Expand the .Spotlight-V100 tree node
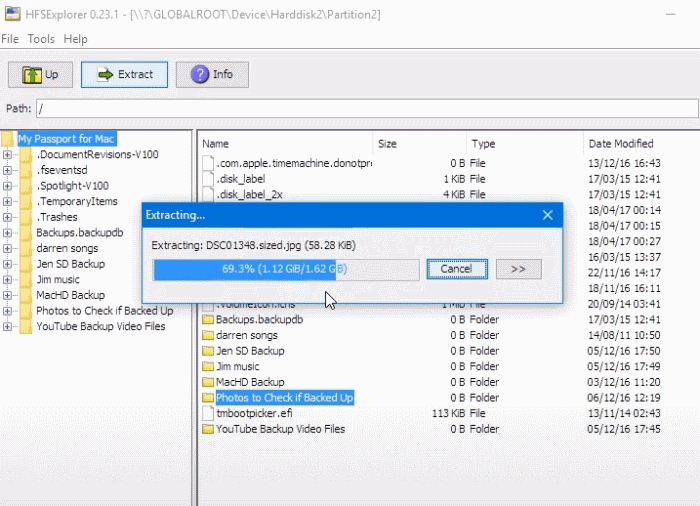This screenshot has height=506, width=700. pos(7,186)
